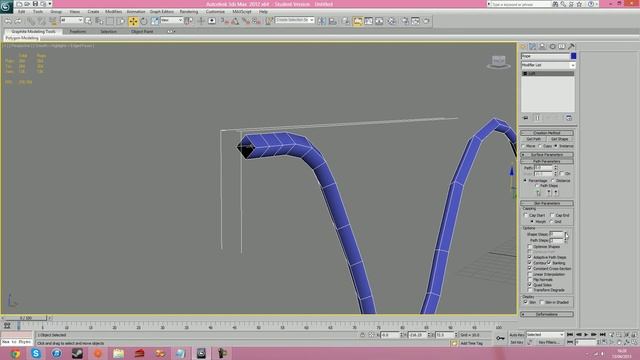This screenshot has height=360, width=640.
Task: Click the Redo arrow in main toolbar
Action: point(18,21)
